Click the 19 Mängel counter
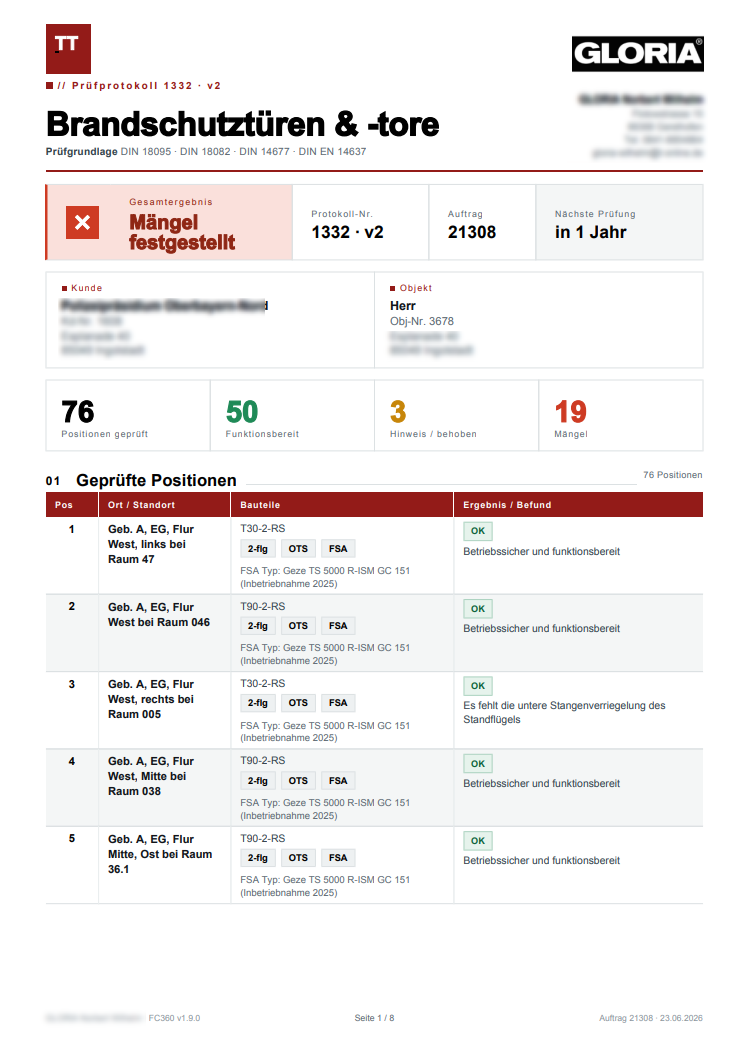753x1055 pixels. point(620,415)
